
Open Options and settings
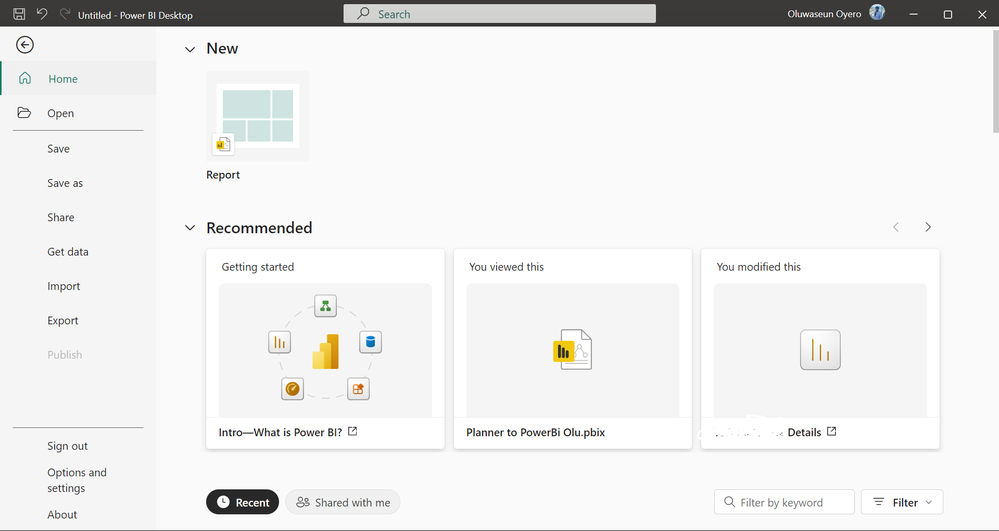coord(78,480)
